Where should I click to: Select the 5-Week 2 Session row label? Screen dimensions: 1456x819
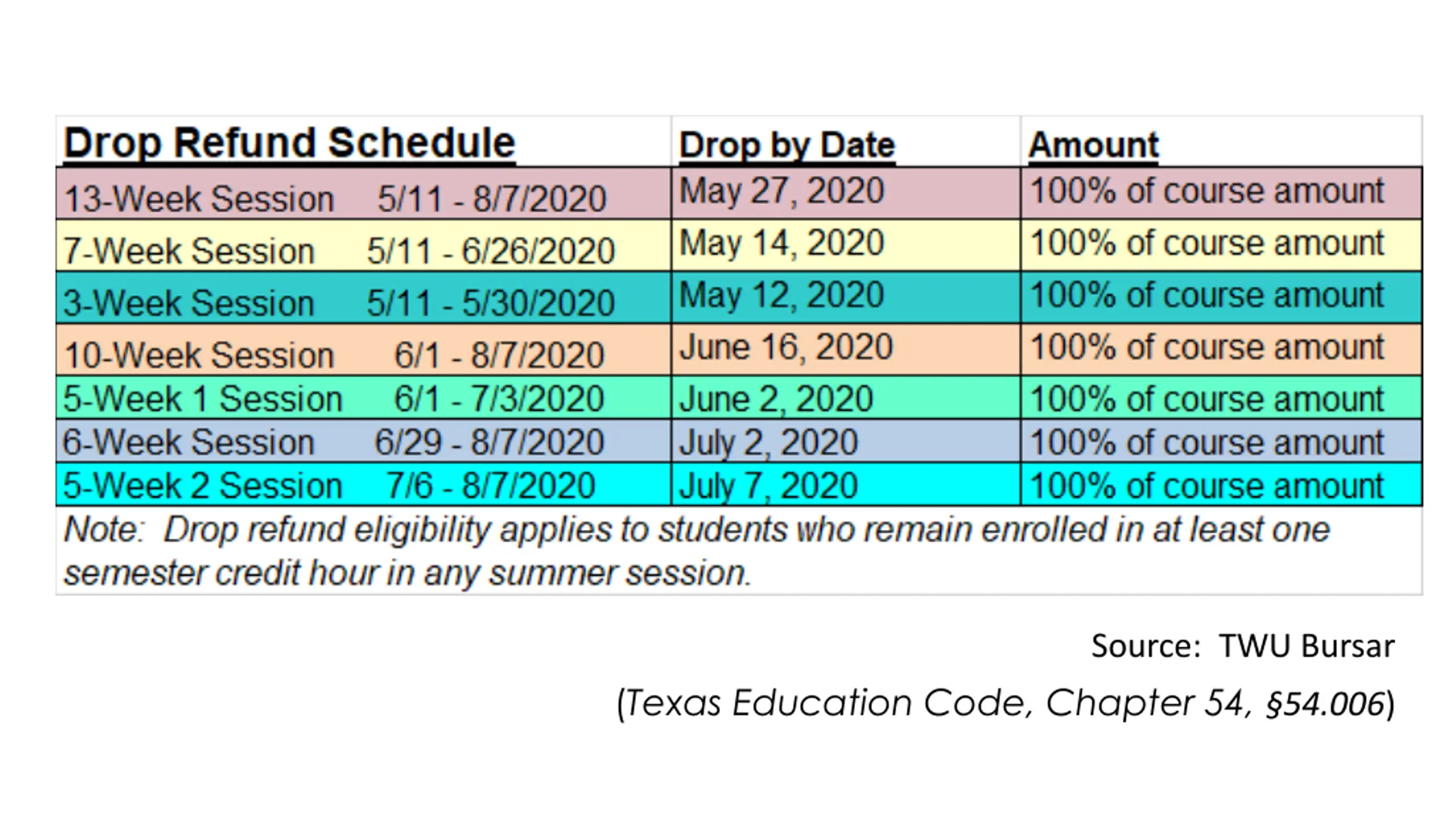(x=203, y=486)
